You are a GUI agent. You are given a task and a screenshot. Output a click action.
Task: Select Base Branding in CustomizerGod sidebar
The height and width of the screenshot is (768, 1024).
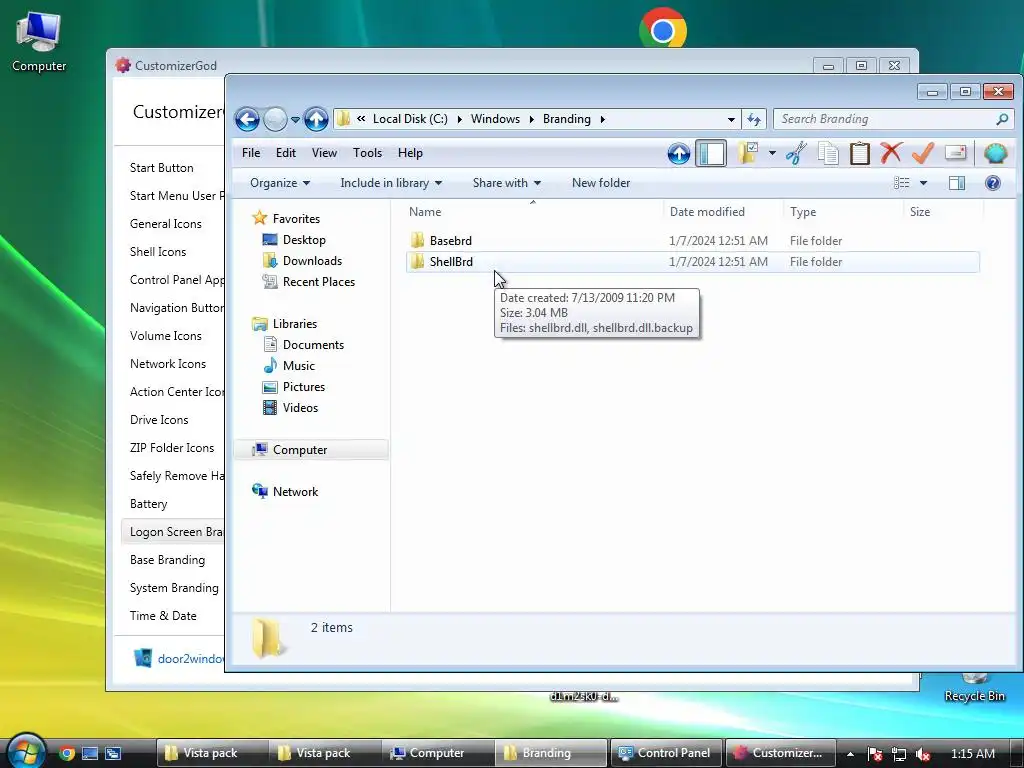(167, 560)
